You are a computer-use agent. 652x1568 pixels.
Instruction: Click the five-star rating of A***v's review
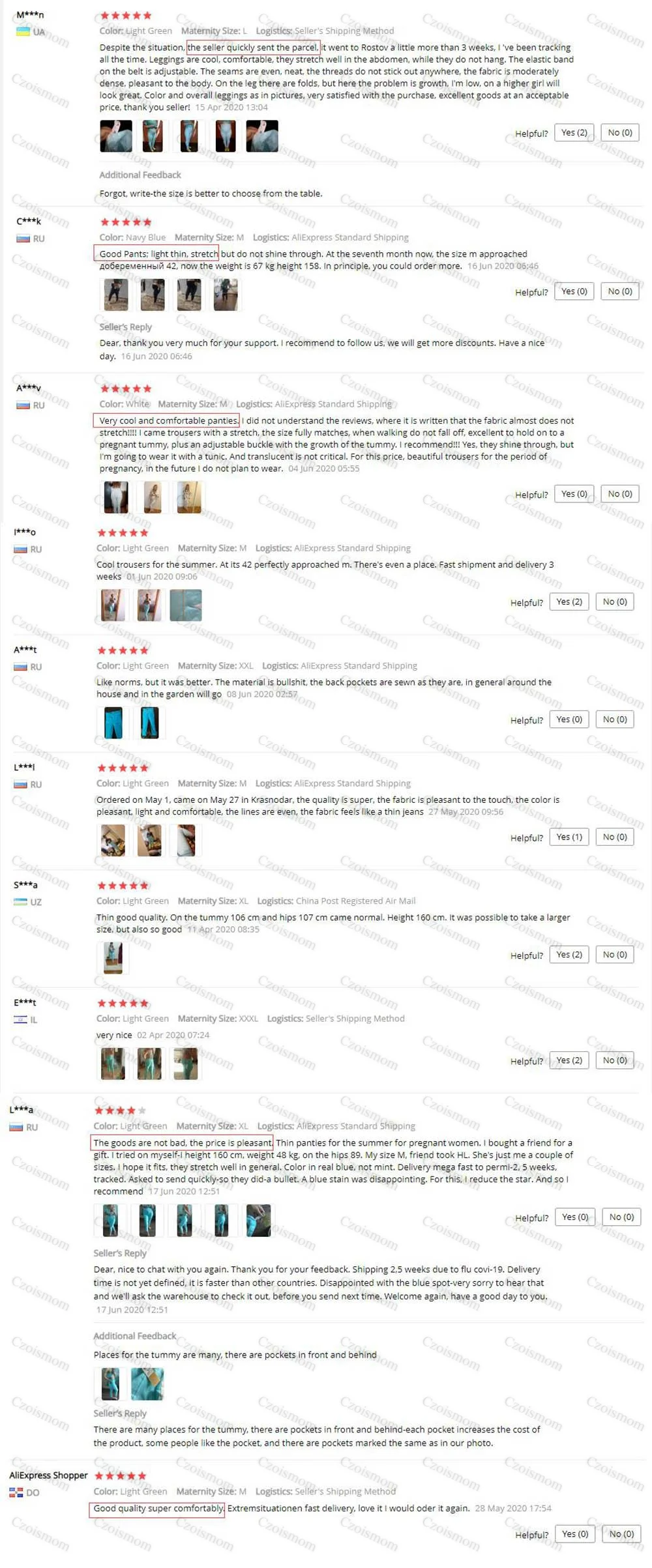click(x=125, y=389)
